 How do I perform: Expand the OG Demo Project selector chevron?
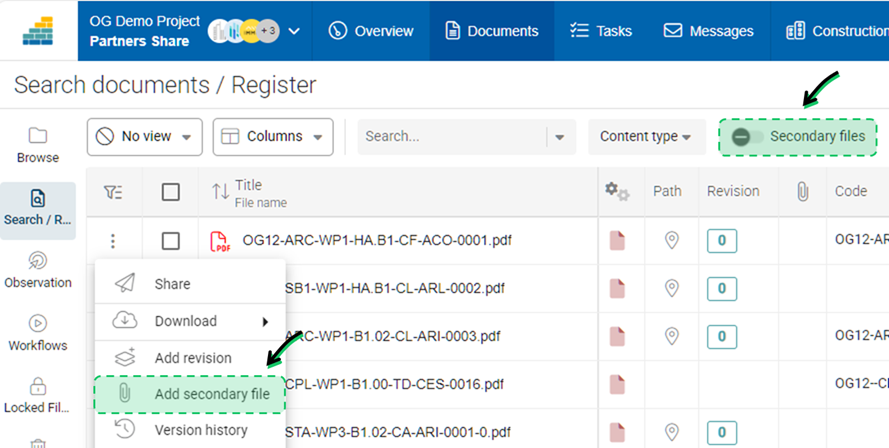click(294, 31)
